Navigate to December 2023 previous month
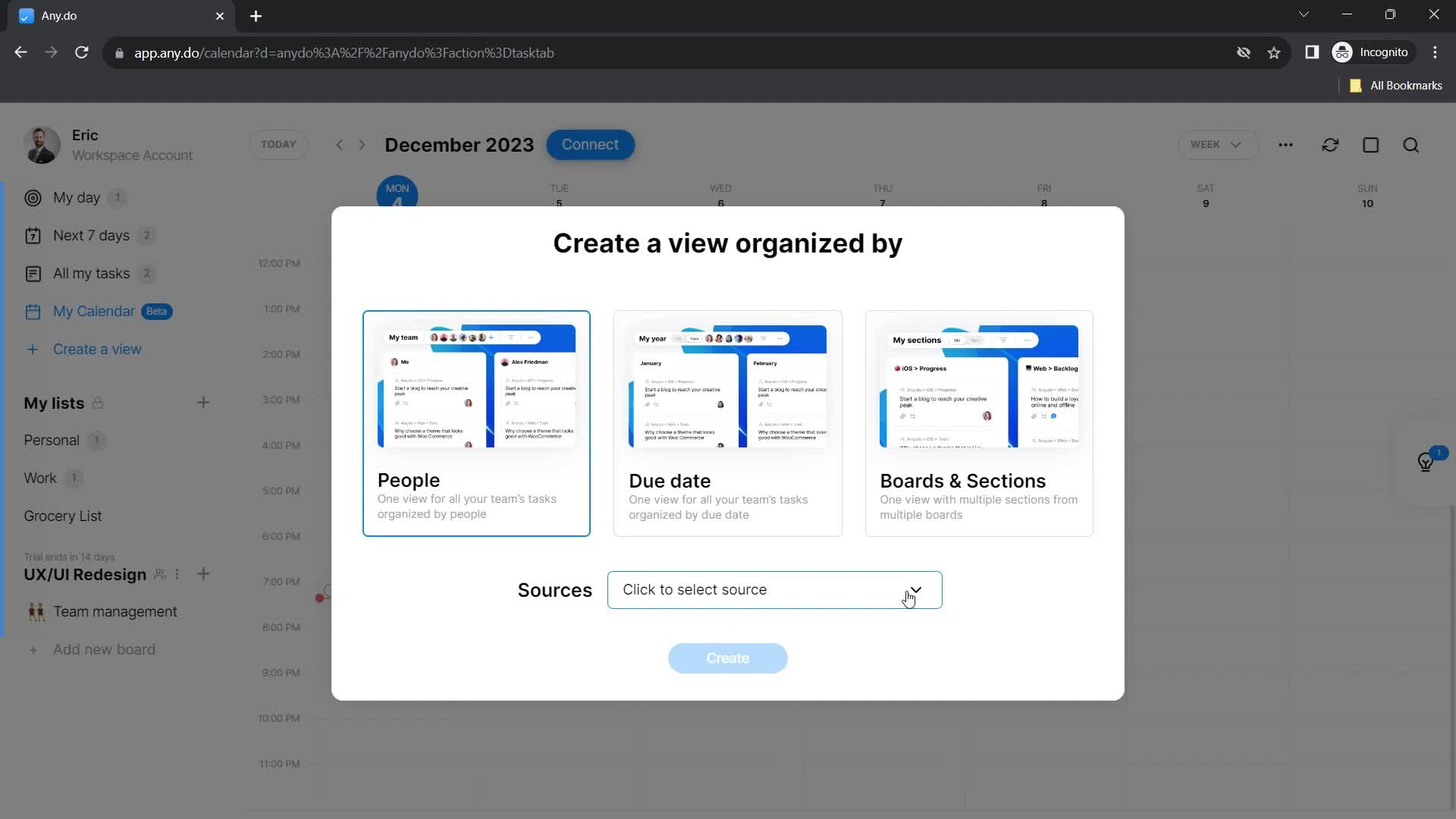The image size is (1456, 819). tap(338, 144)
